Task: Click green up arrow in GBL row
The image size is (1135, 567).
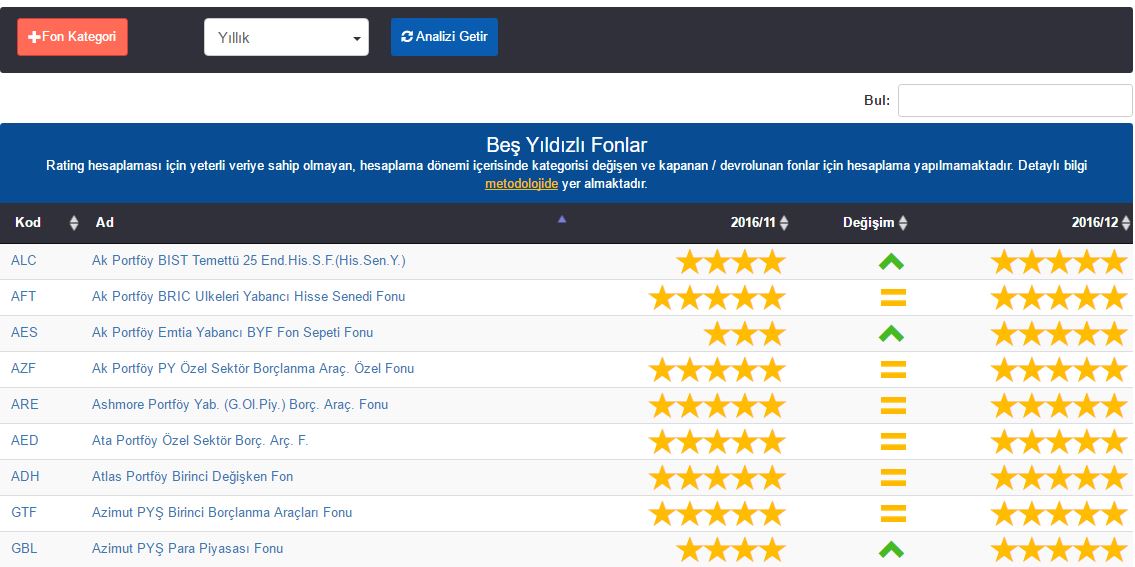Action: coord(892,550)
